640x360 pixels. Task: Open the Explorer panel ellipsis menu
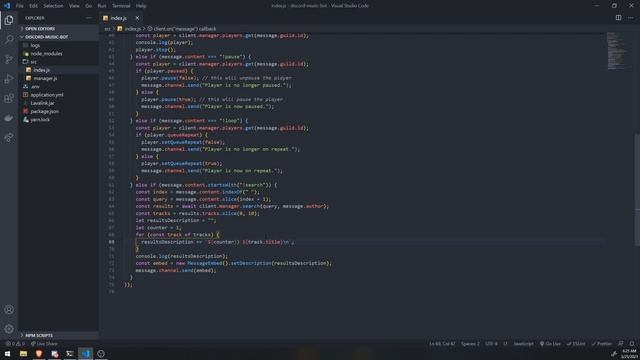89,18
